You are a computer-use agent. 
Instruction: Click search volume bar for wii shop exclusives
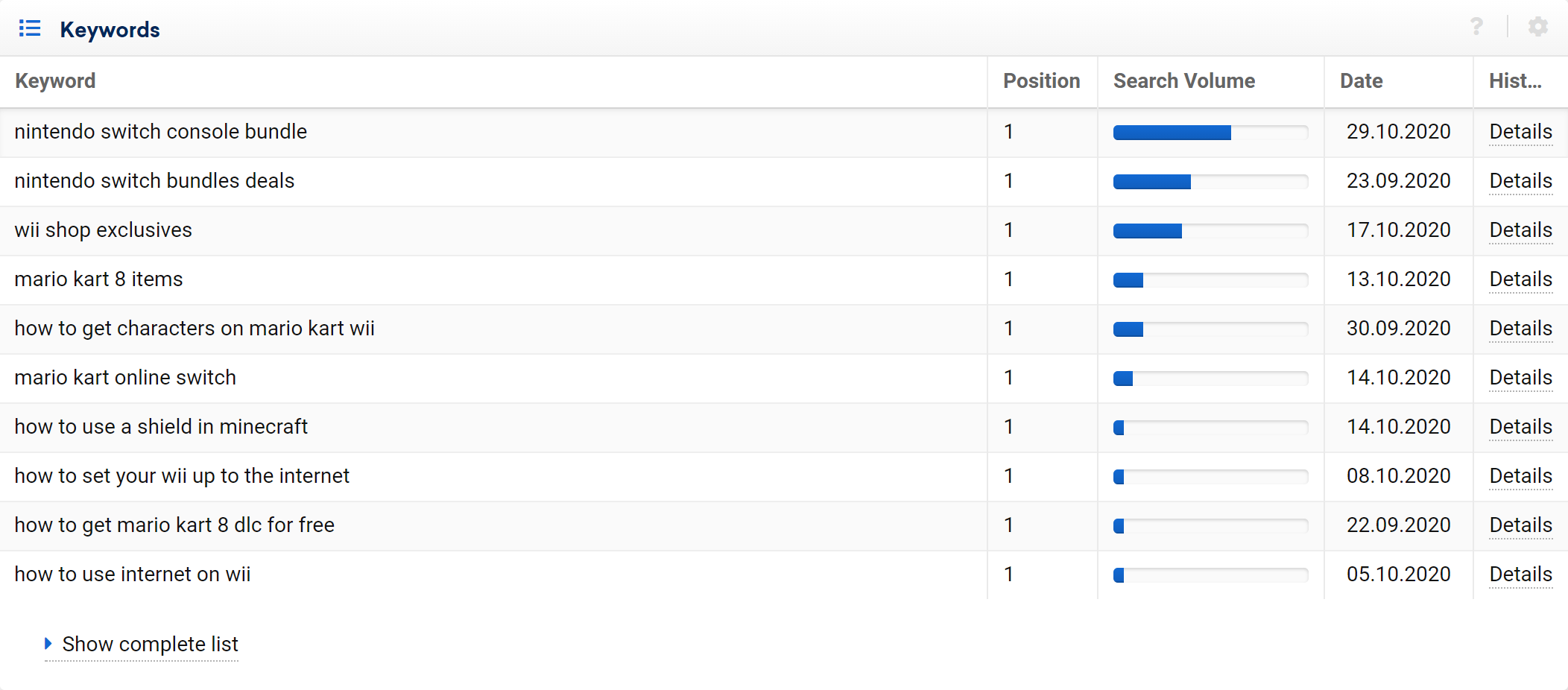1210,231
